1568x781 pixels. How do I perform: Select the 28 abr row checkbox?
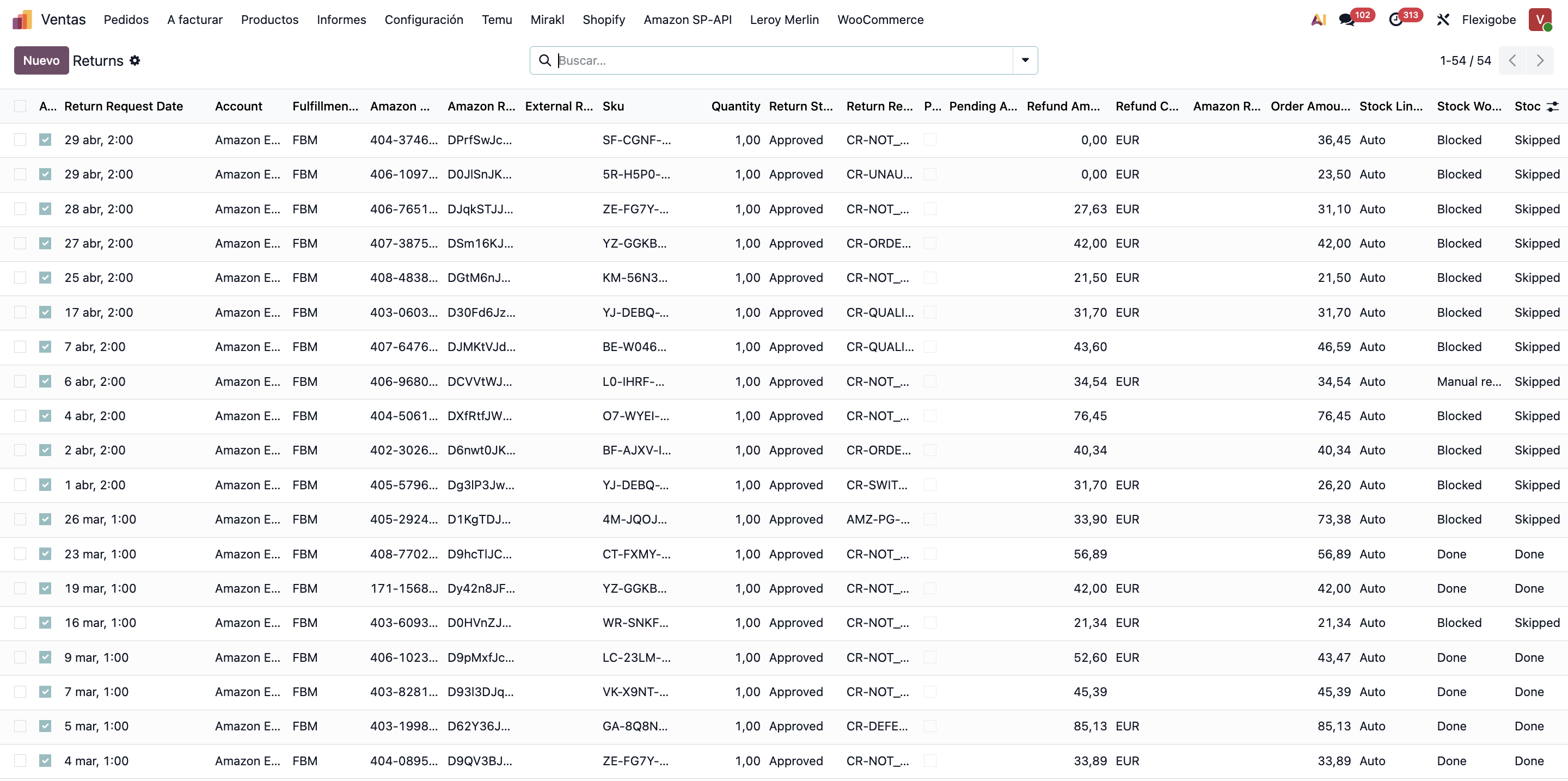20,208
